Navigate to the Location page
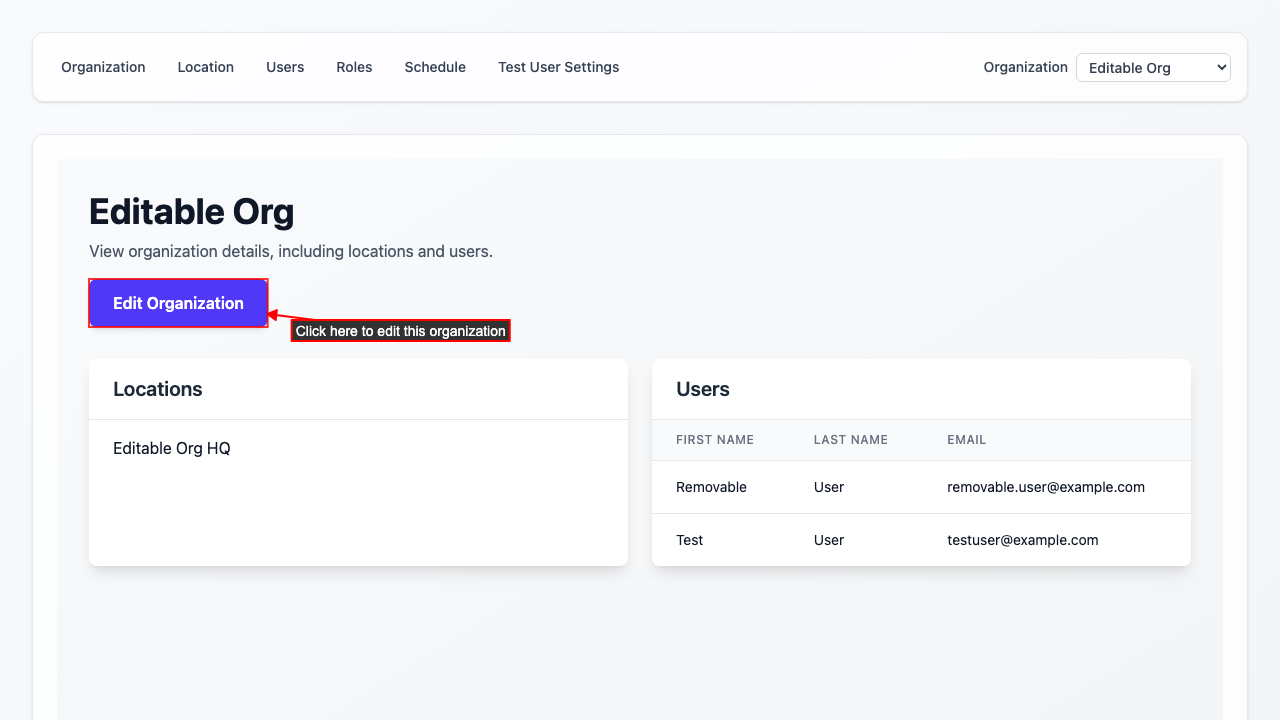1280x720 pixels. click(x=205, y=67)
